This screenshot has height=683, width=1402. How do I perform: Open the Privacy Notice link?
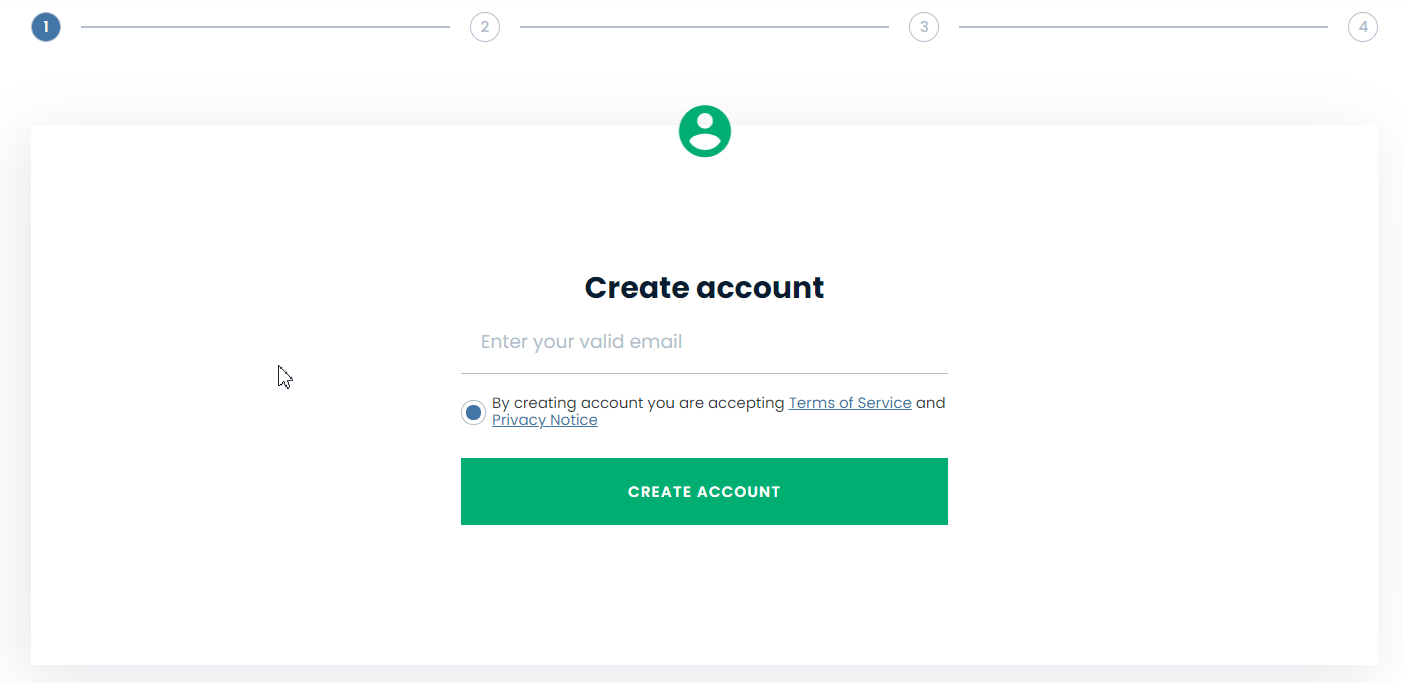pos(545,420)
